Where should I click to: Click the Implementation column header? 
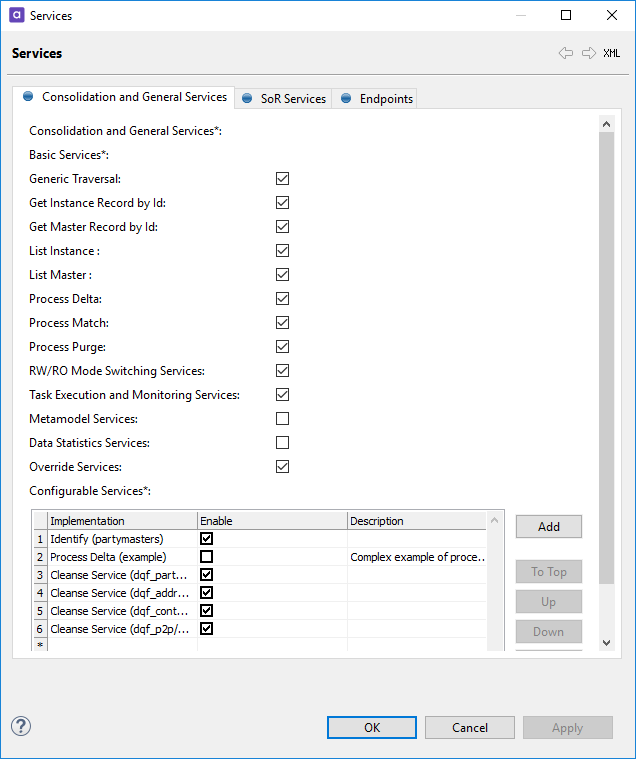(122, 521)
